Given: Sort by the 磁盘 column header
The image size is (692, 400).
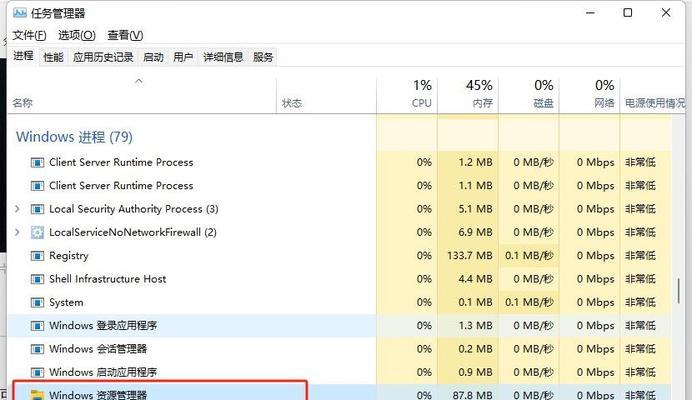Looking at the screenshot, I should 543,103.
